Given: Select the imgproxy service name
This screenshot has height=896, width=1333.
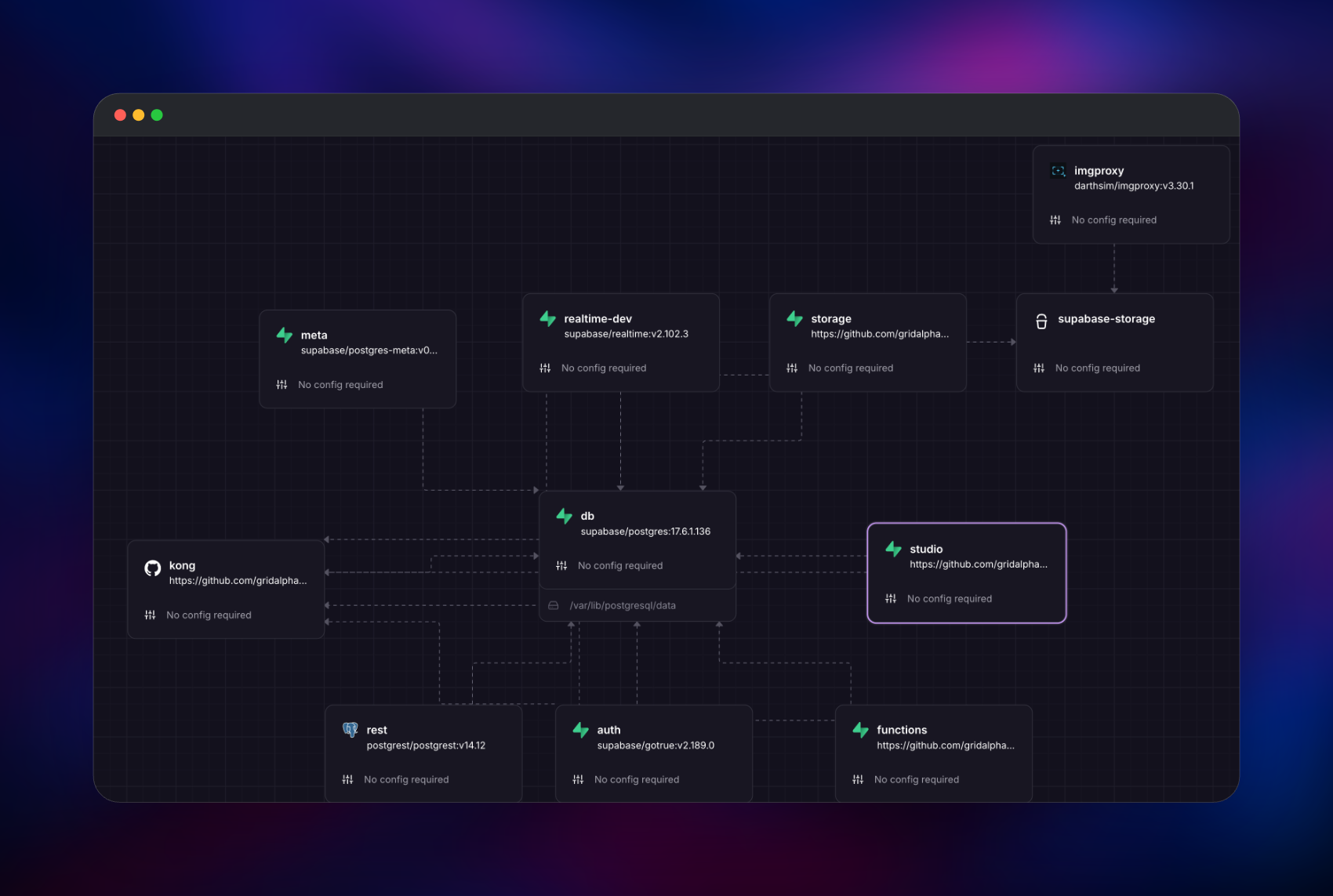Looking at the screenshot, I should click(1099, 171).
